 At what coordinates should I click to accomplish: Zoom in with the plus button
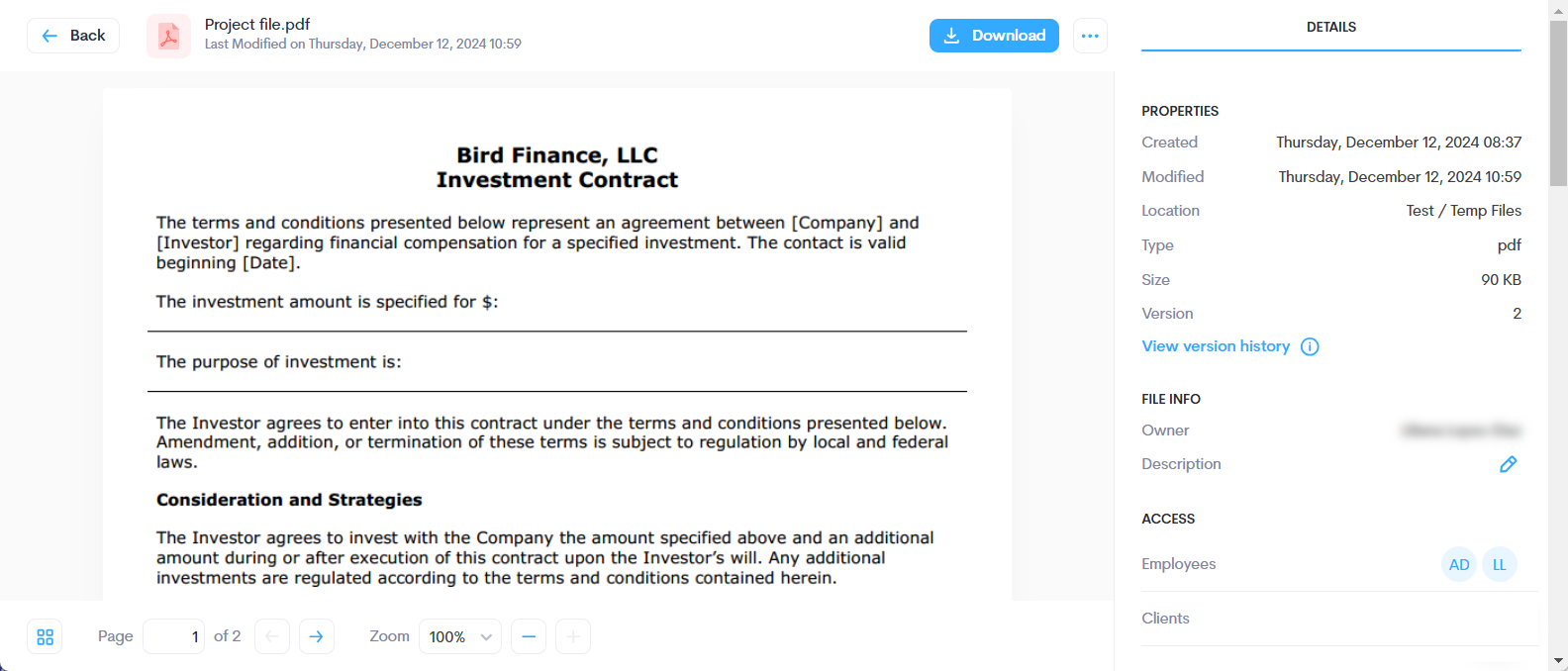pyautogui.click(x=573, y=636)
